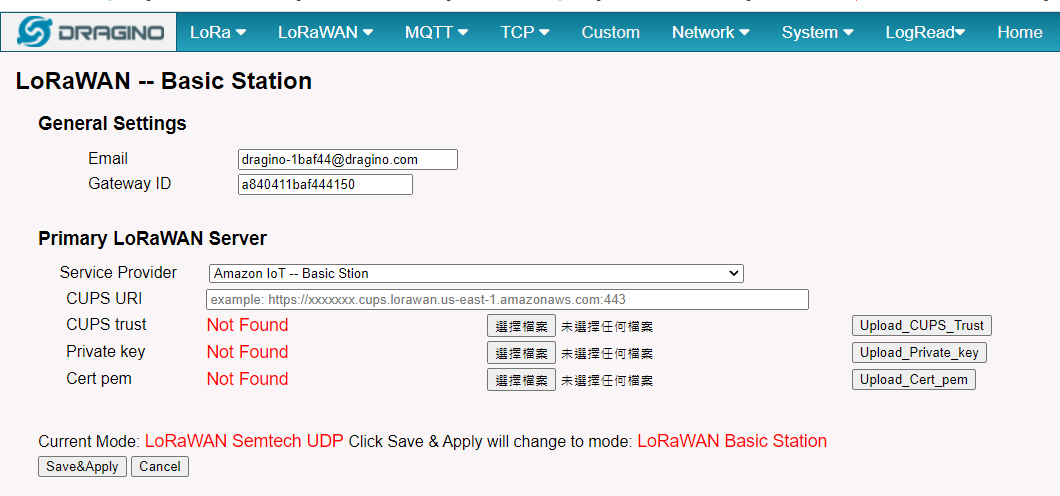1060x496 pixels.
Task: Click the 'LoRaWAN -- Basic Station' page title
Action: 164,82
